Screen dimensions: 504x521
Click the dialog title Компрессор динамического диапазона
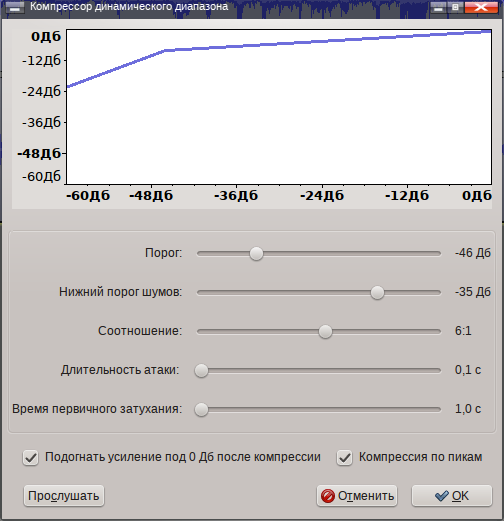(129, 7)
